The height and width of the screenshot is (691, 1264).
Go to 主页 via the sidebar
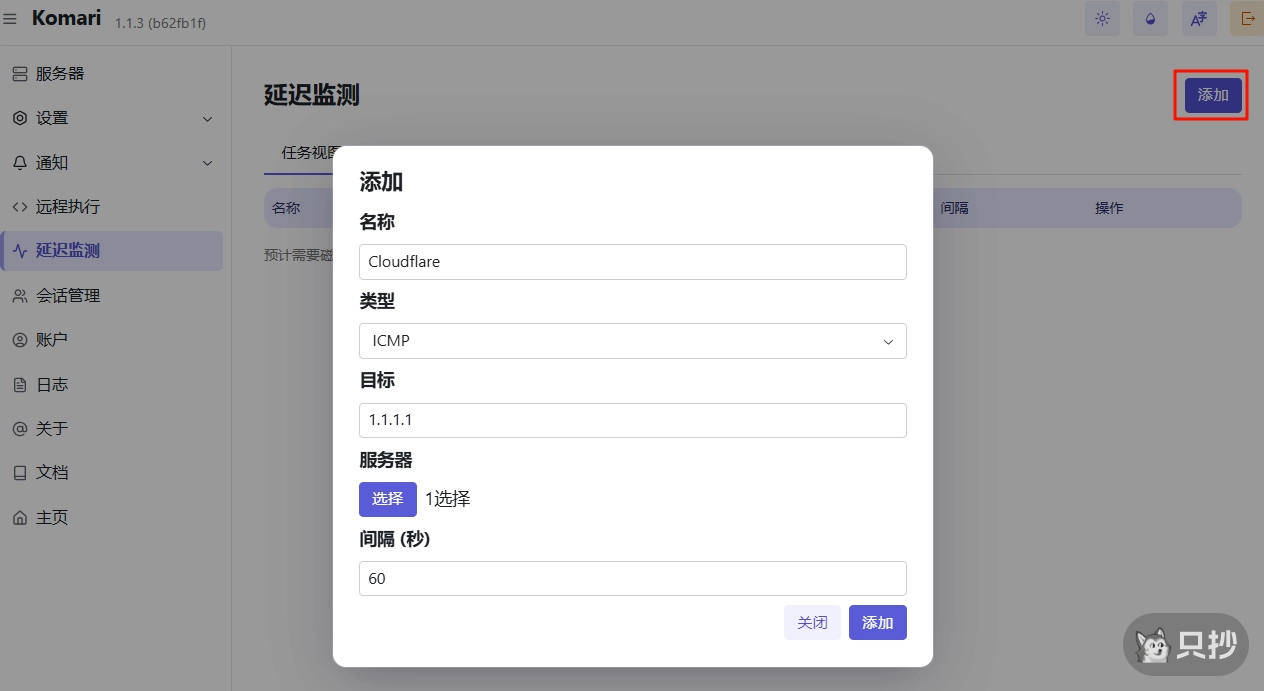click(x=53, y=517)
